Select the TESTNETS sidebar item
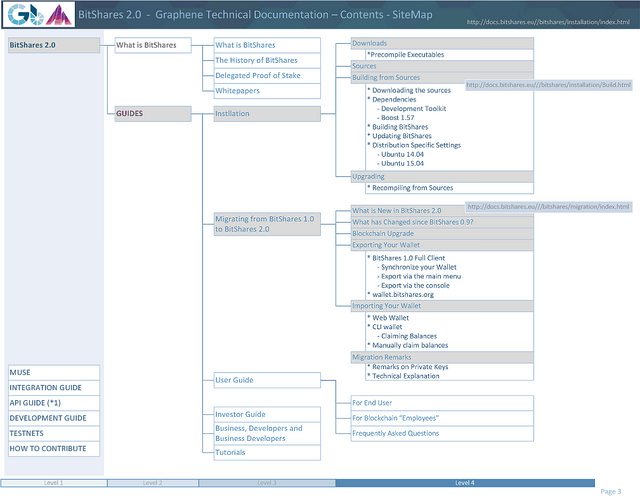Viewport: 640px width, 496px height. click(54, 433)
